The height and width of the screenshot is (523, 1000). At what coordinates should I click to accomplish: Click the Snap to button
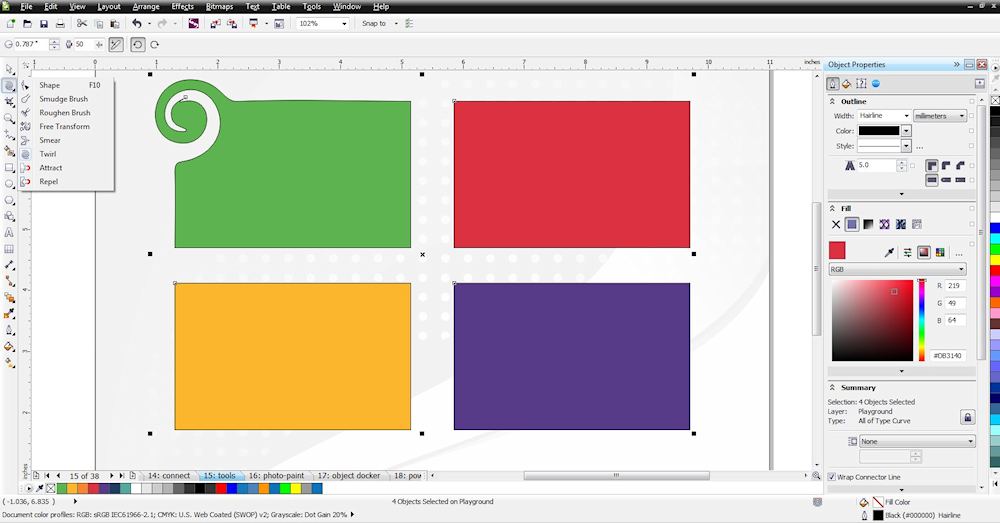[379, 23]
